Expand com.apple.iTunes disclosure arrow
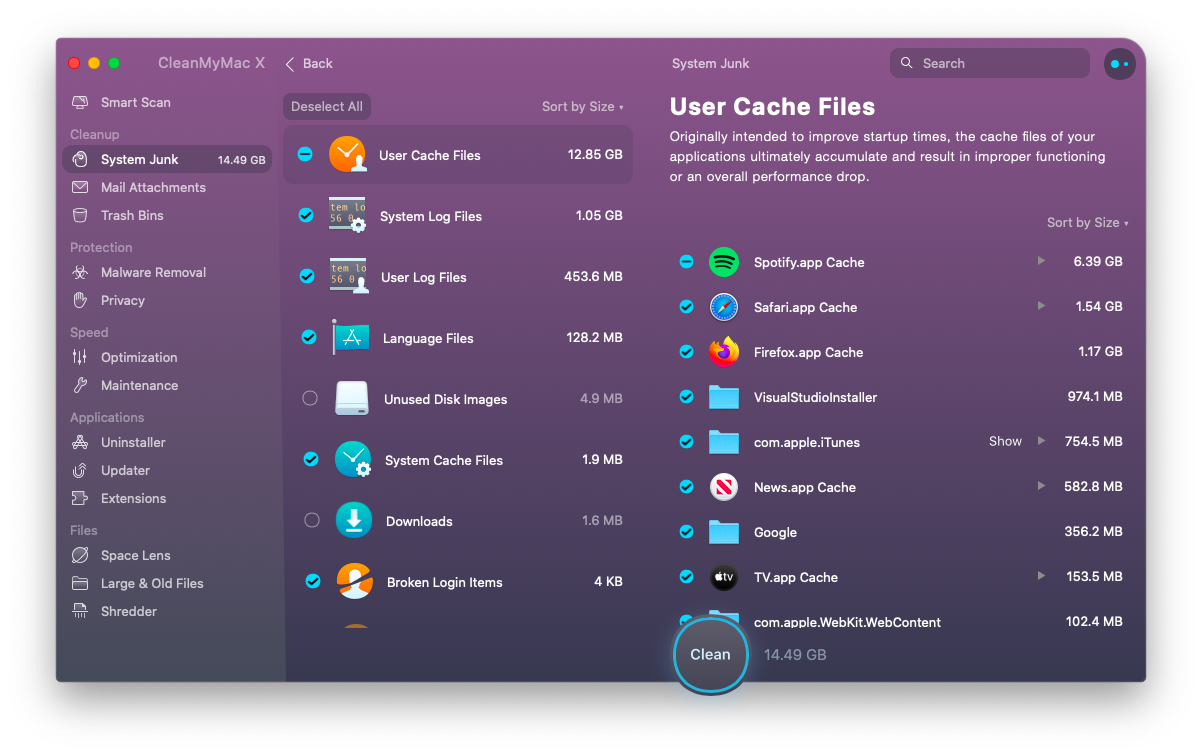This screenshot has width=1202, height=756. (x=1041, y=441)
